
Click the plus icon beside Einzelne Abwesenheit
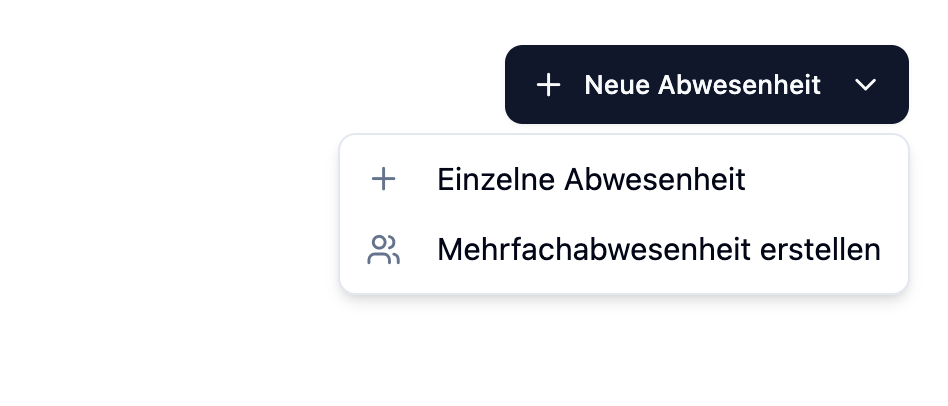point(383,180)
